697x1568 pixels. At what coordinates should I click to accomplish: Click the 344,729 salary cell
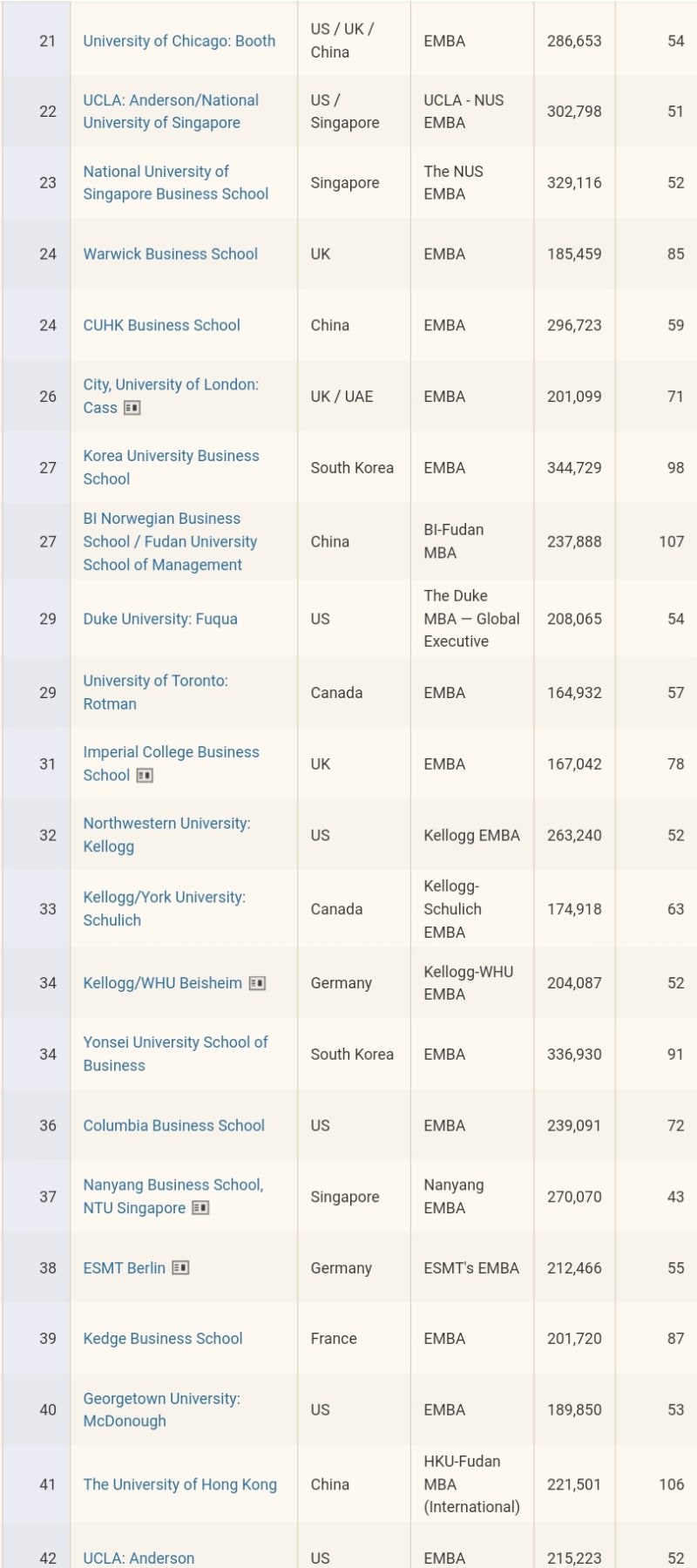[x=574, y=468]
